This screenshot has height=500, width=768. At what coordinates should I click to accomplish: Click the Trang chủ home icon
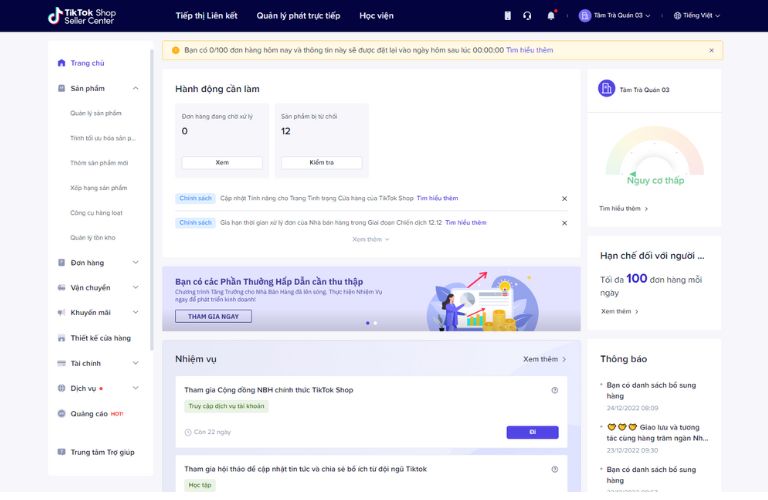(x=62, y=63)
